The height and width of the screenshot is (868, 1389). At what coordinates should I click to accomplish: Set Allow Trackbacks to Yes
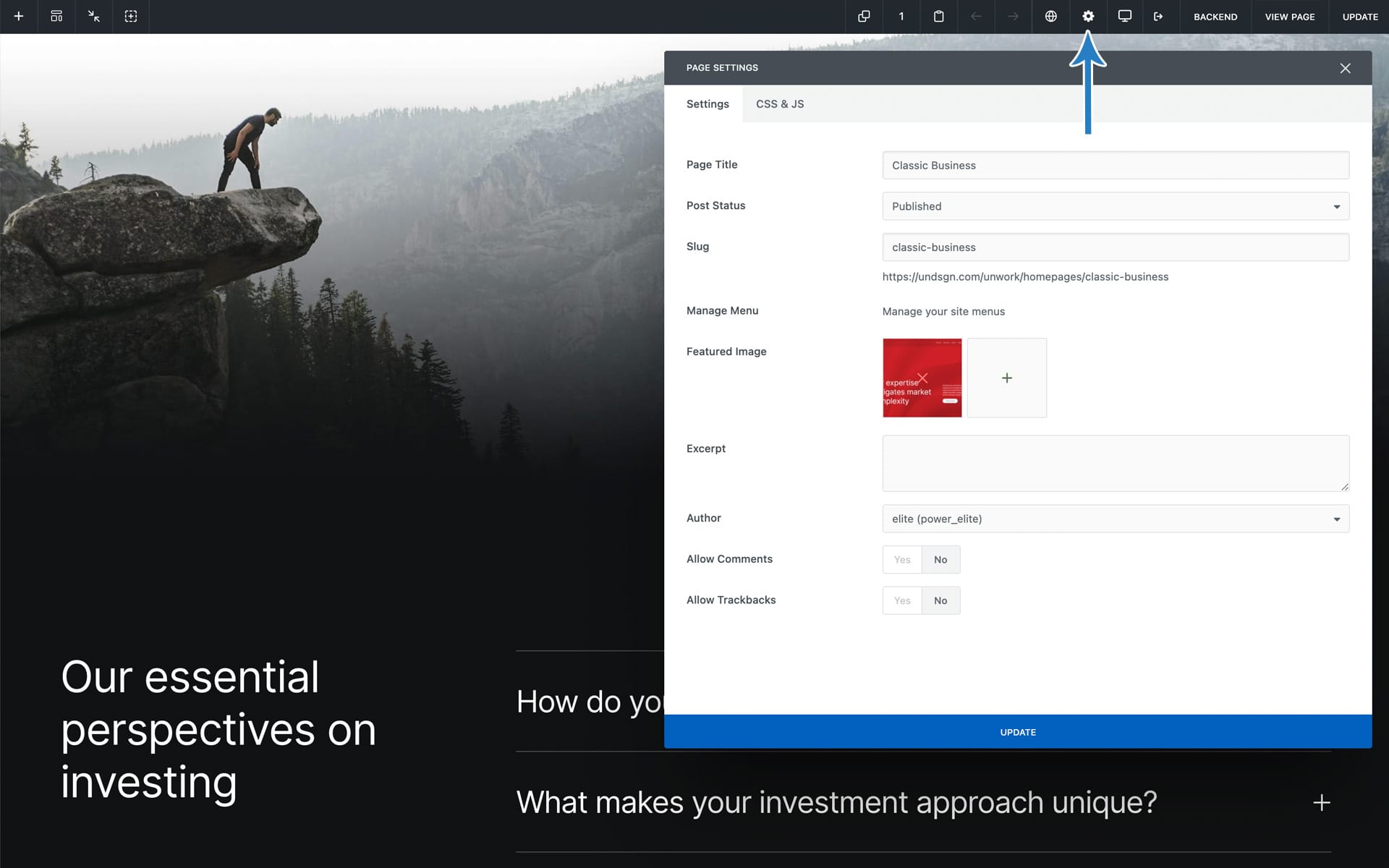click(901, 600)
